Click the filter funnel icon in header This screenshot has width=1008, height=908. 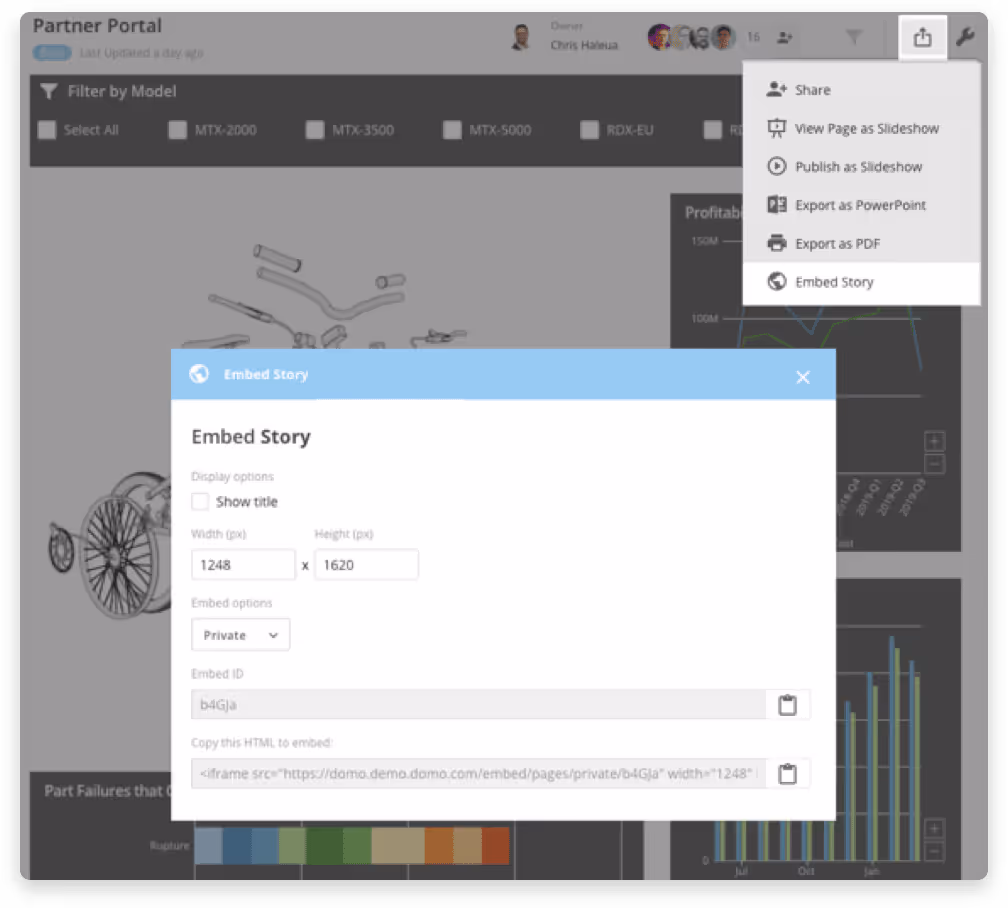854,37
